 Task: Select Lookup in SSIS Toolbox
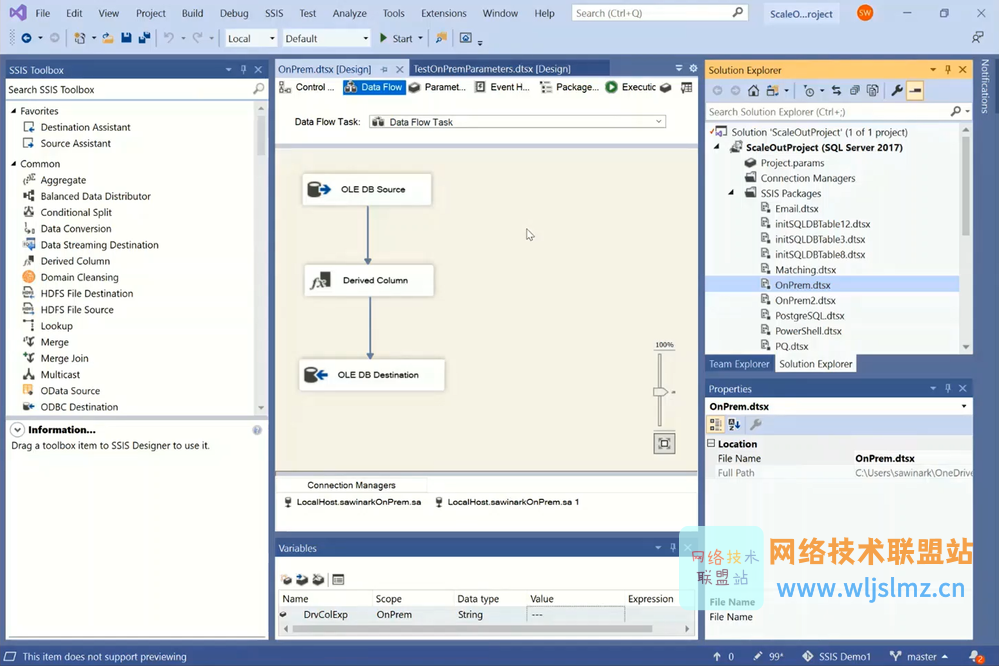56,326
